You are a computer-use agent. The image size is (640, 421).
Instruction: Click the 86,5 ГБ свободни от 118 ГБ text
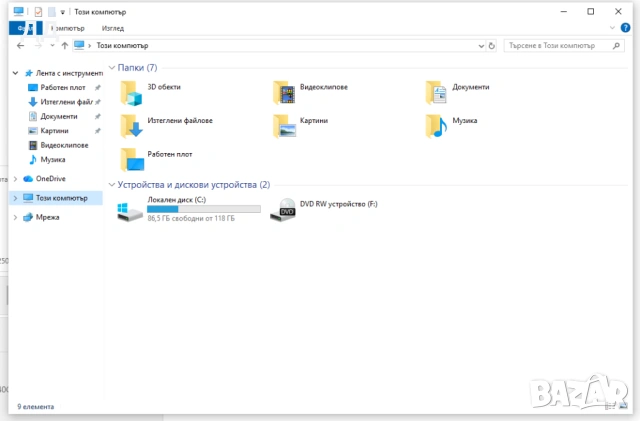191,218
